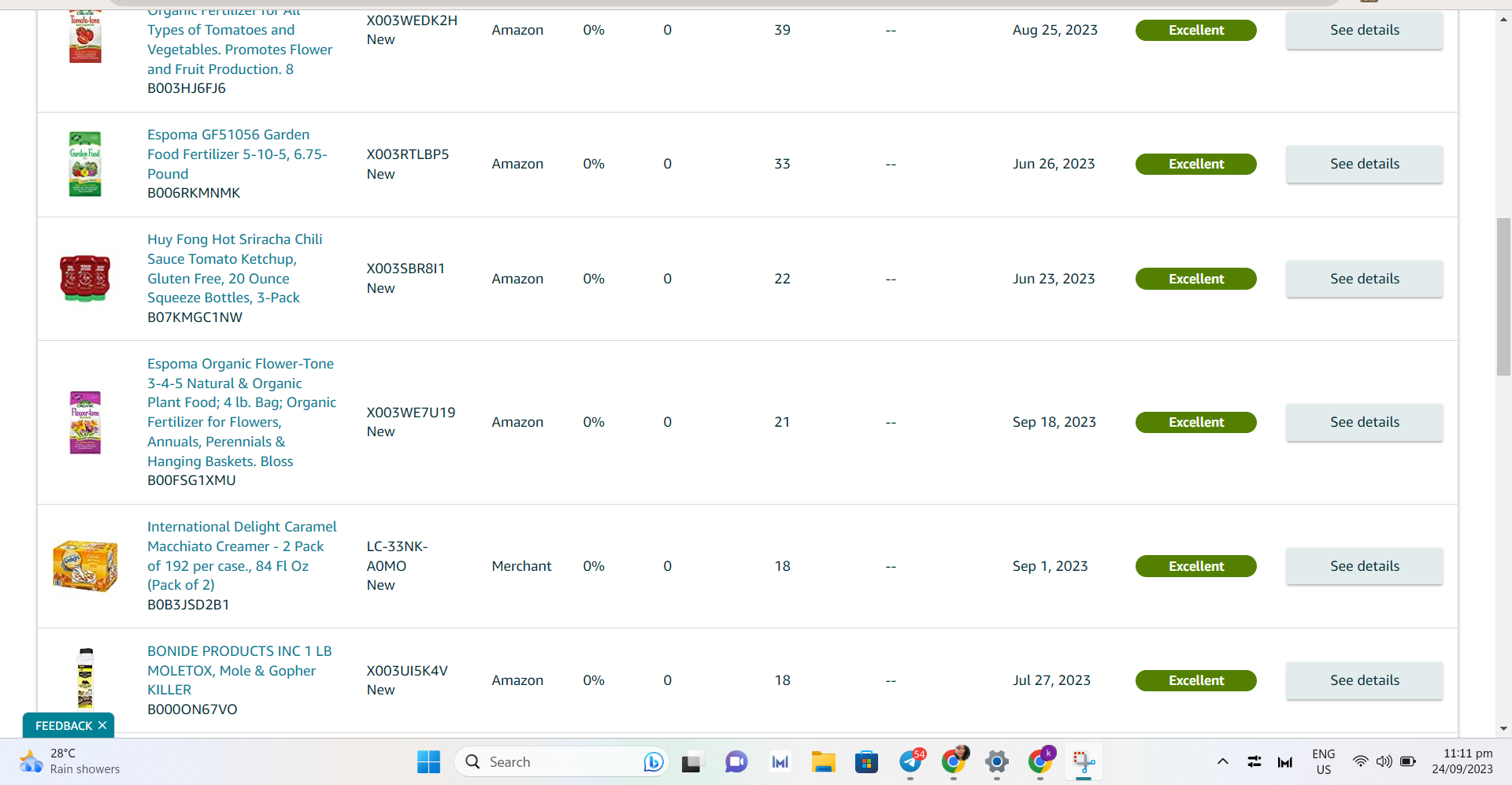Click the page scrollbar up arrow
1512x785 pixels.
coord(1503,19)
